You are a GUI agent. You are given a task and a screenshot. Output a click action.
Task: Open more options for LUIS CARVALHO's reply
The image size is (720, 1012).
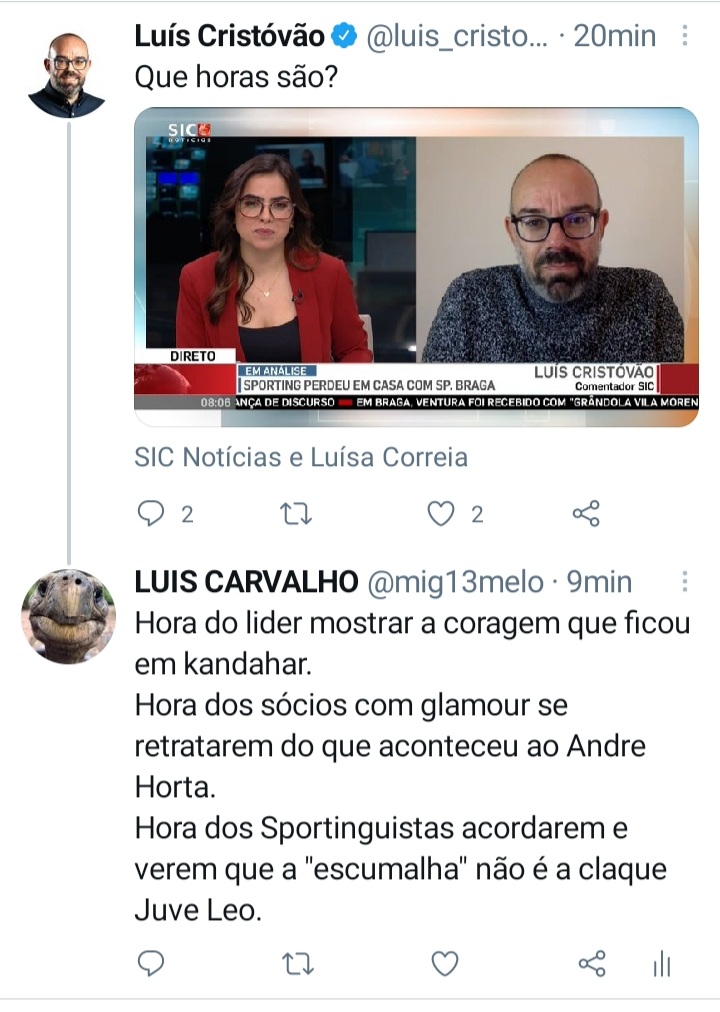(x=685, y=582)
